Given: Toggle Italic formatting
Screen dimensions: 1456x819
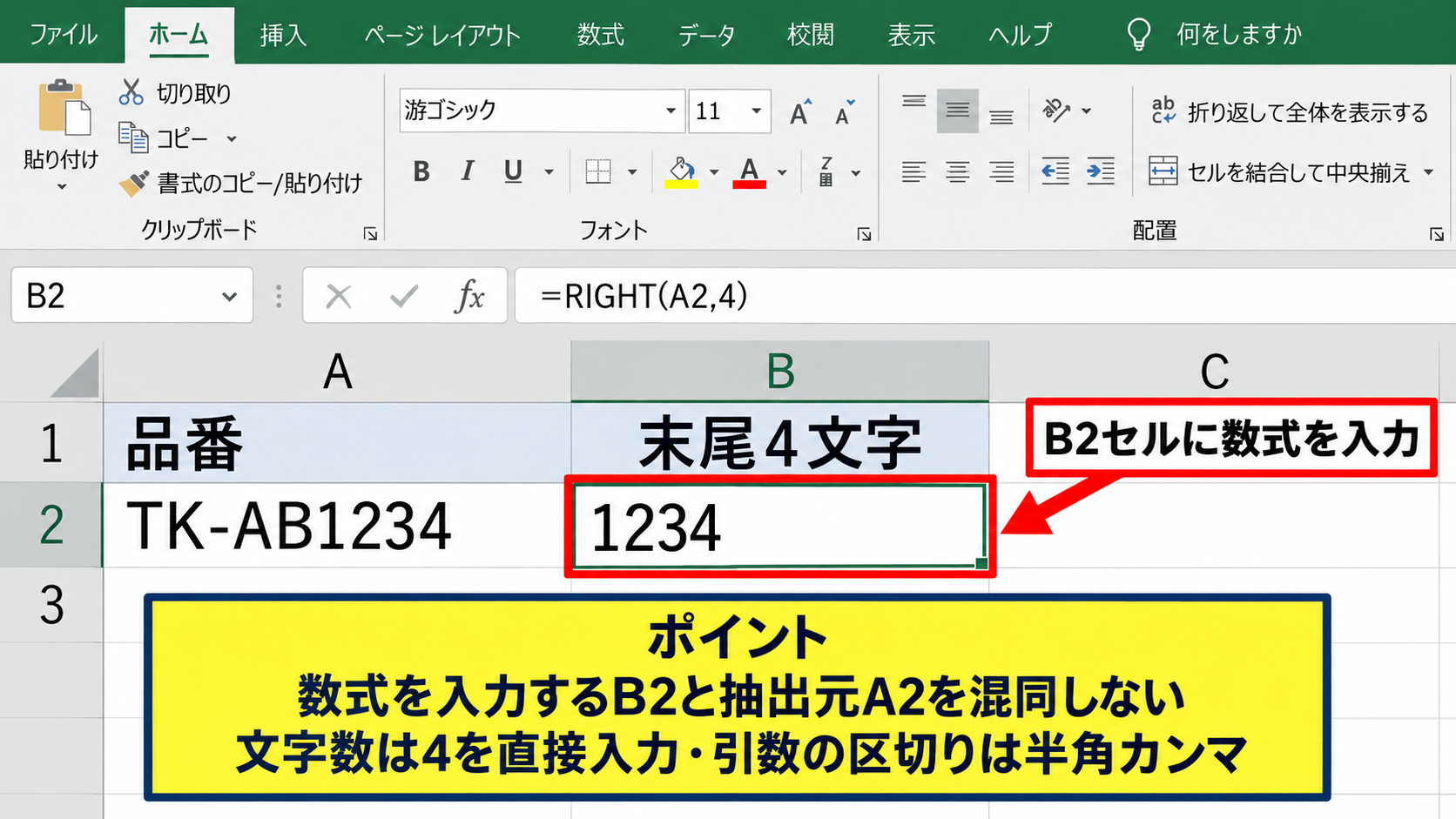Looking at the screenshot, I should [x=468, y=171].
